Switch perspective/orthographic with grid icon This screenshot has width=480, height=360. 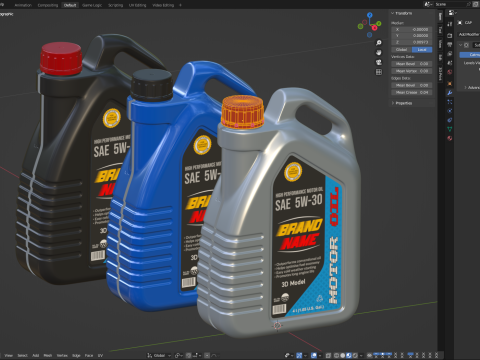[379, 72]
